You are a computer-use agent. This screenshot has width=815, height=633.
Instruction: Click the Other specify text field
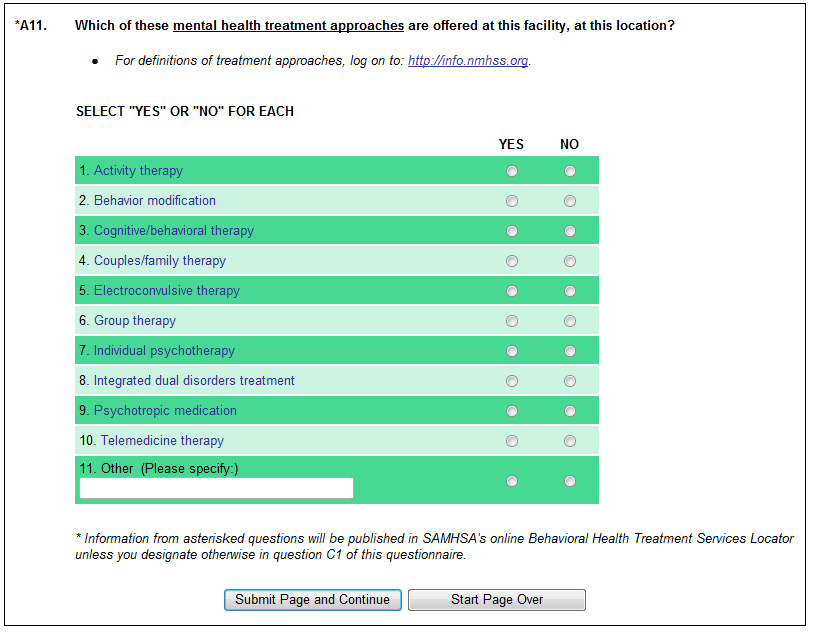tap(216, 488)
